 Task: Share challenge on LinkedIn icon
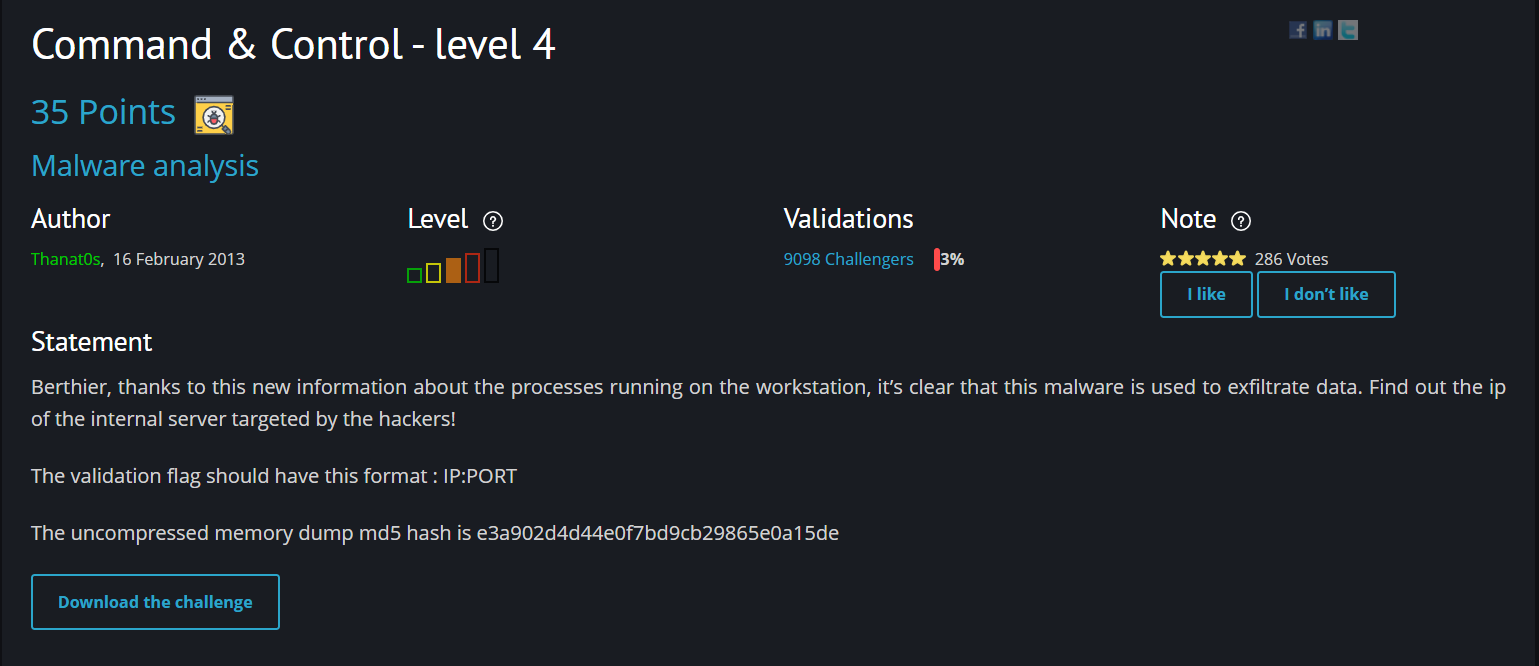pyautogui.click(x=1323, y=30)
